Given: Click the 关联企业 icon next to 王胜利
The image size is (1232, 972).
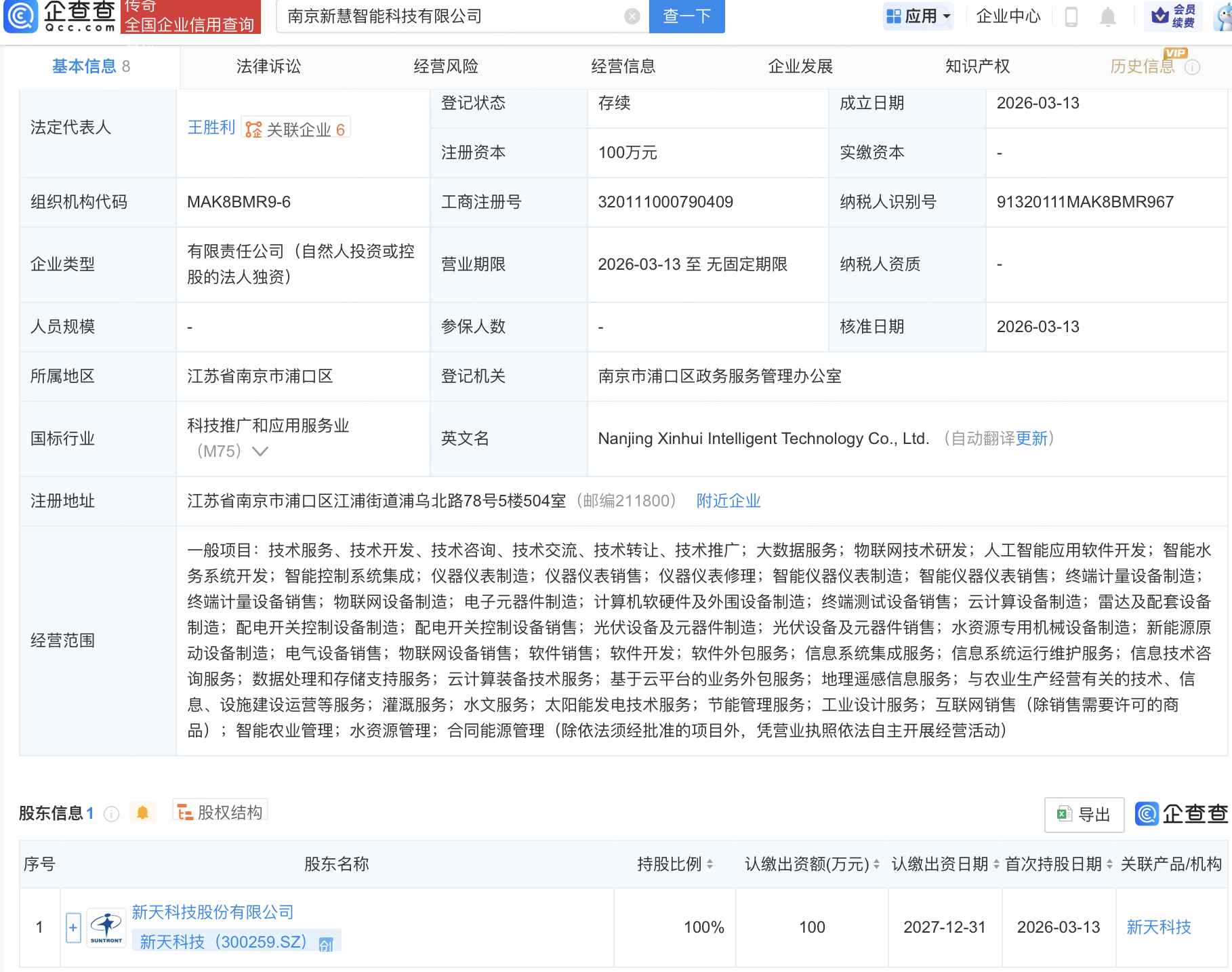Looking at the screenshot, I should pos(253,127).
